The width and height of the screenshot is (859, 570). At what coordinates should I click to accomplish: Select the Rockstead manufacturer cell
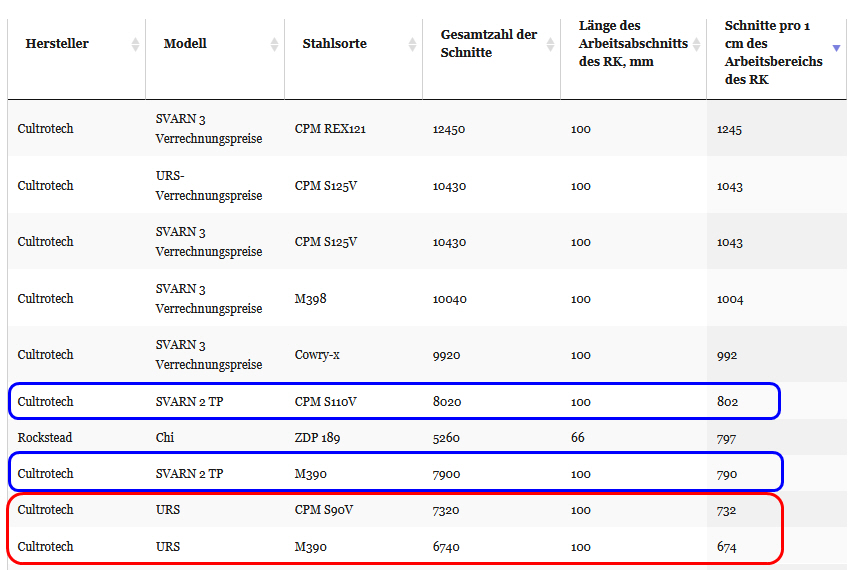click(x=45, y=437)
